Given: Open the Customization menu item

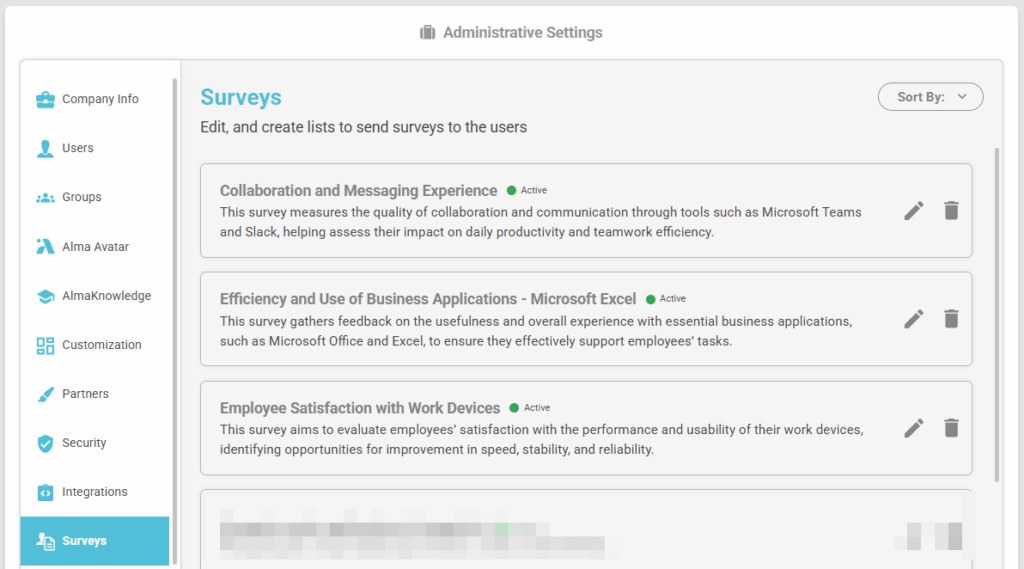Looking at the screenshot, I should click(x=101, y=345).
